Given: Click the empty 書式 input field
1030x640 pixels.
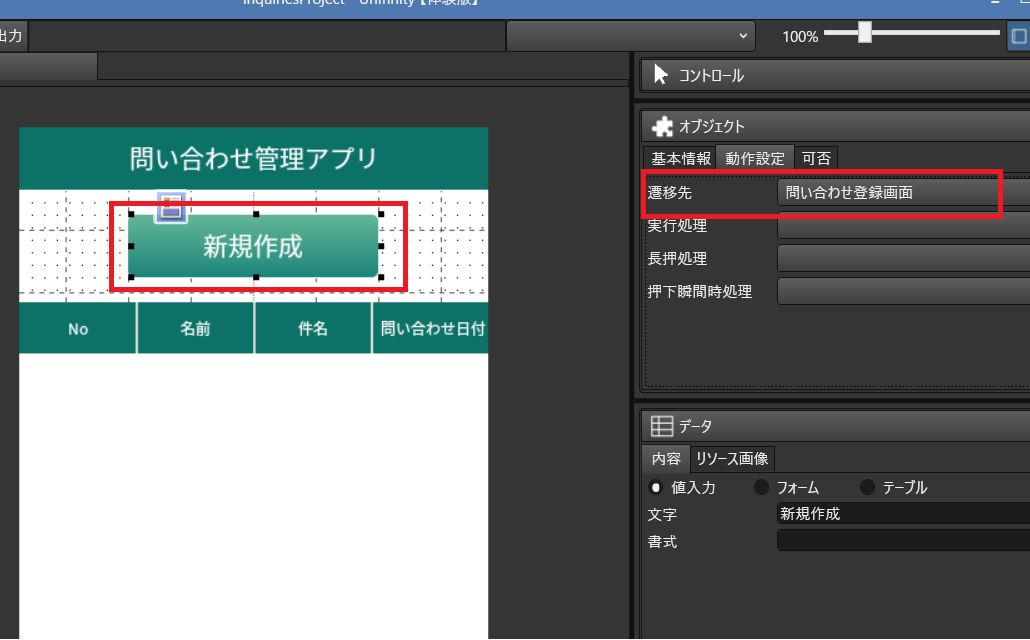Looking at the screenshot, I should click(903, 540).
